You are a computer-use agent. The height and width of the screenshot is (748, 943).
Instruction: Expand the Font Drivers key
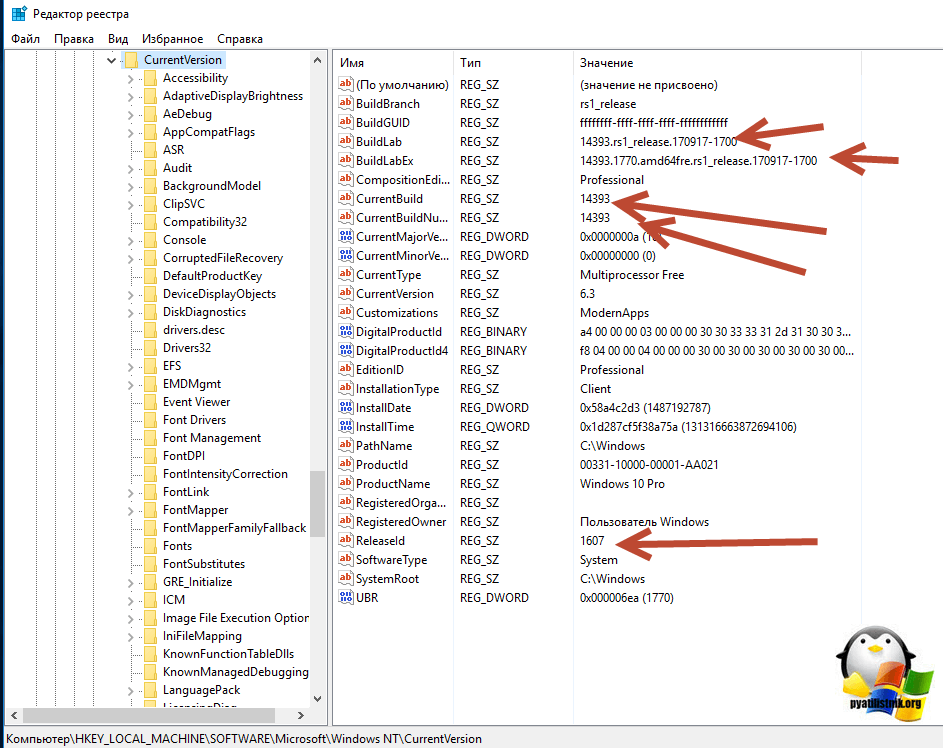(130, 420)
